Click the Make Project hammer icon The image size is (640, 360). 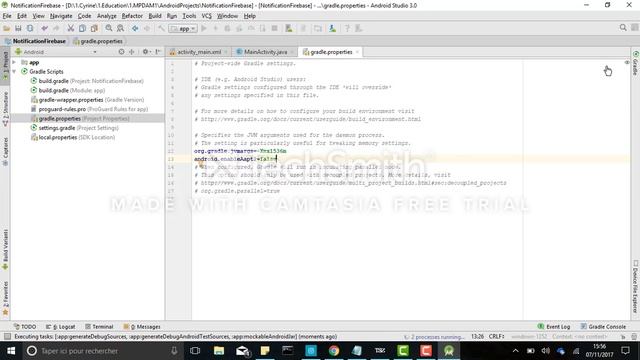point(162,28)
